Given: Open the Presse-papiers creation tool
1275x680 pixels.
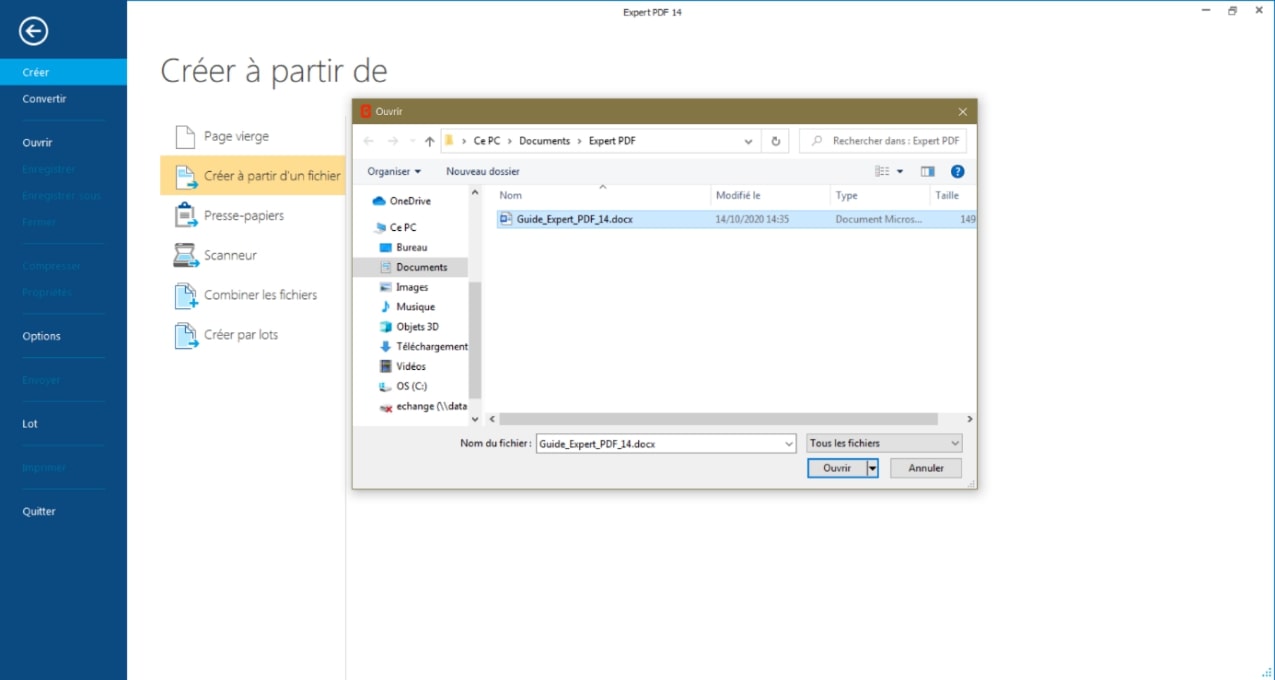Looking at the screenshot, I should (x=186, y=215).
